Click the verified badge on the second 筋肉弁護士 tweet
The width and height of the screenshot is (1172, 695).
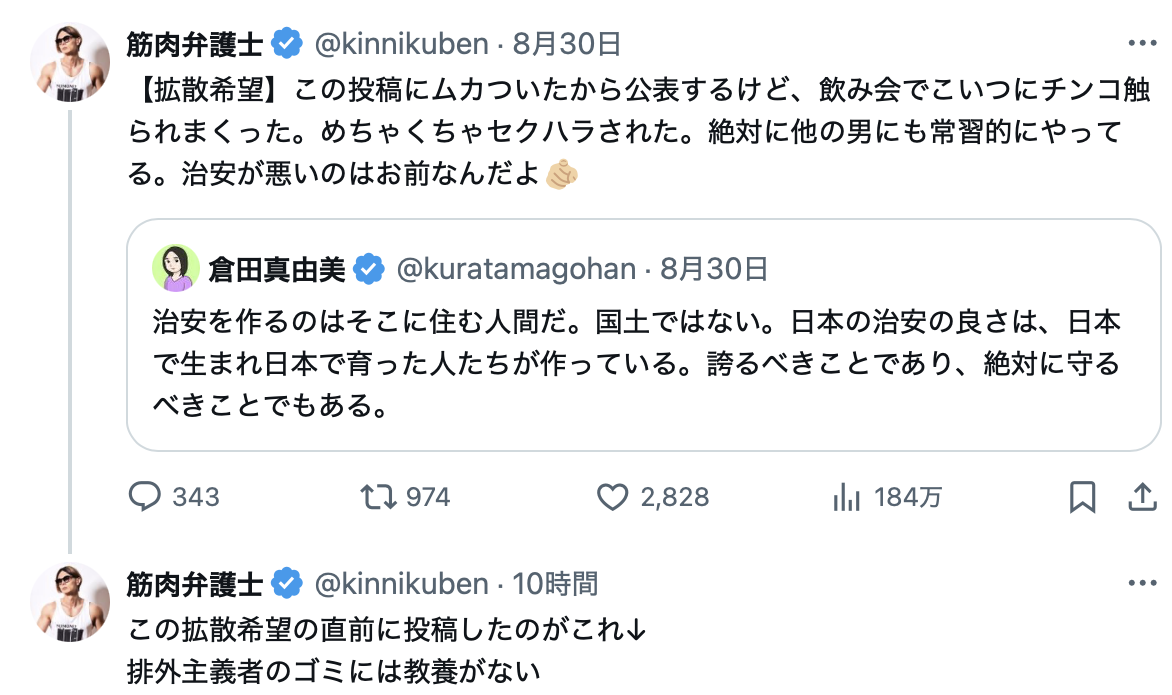(x=289, y=583)
